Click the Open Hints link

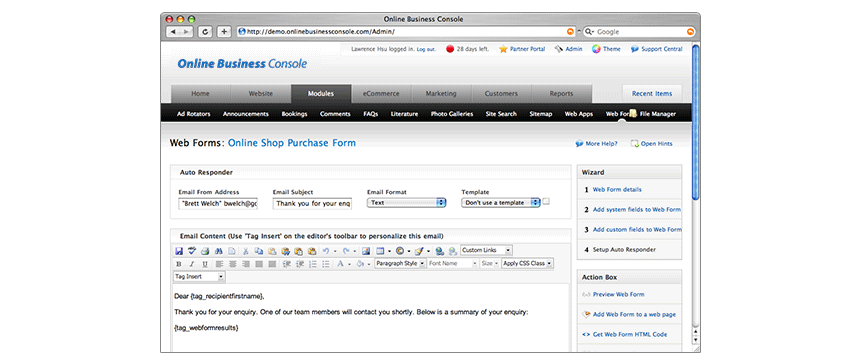pos(652,144)
